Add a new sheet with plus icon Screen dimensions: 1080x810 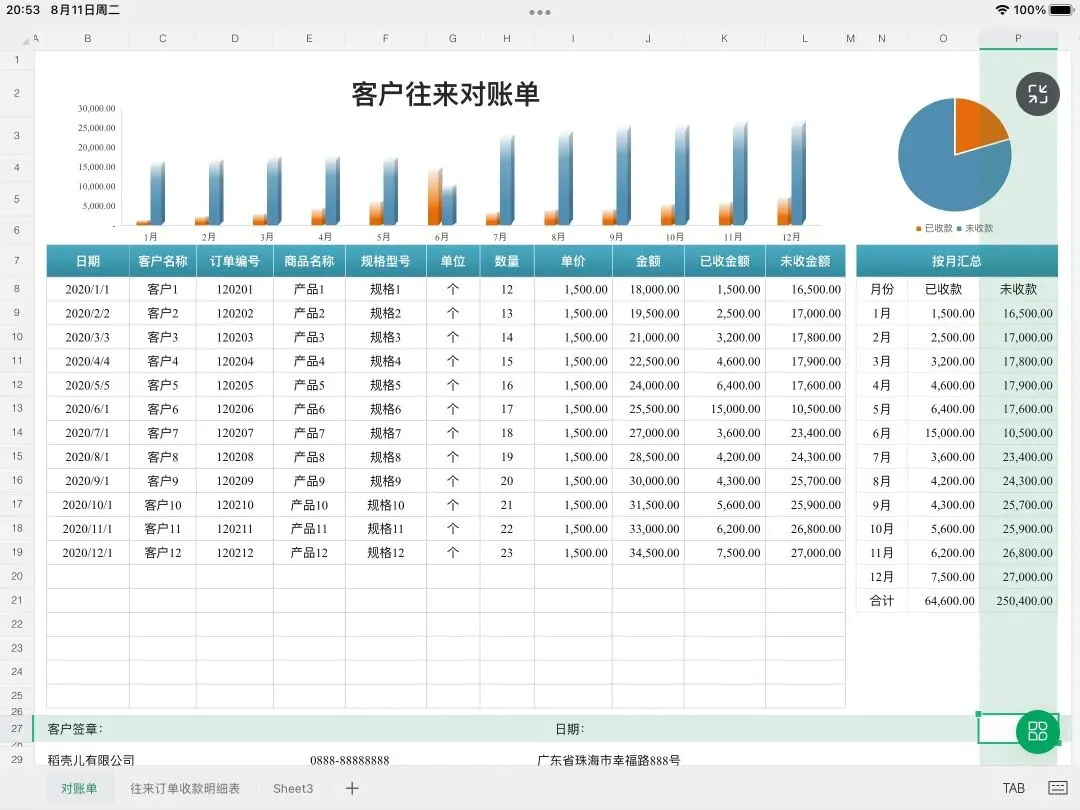coord(352,788)
